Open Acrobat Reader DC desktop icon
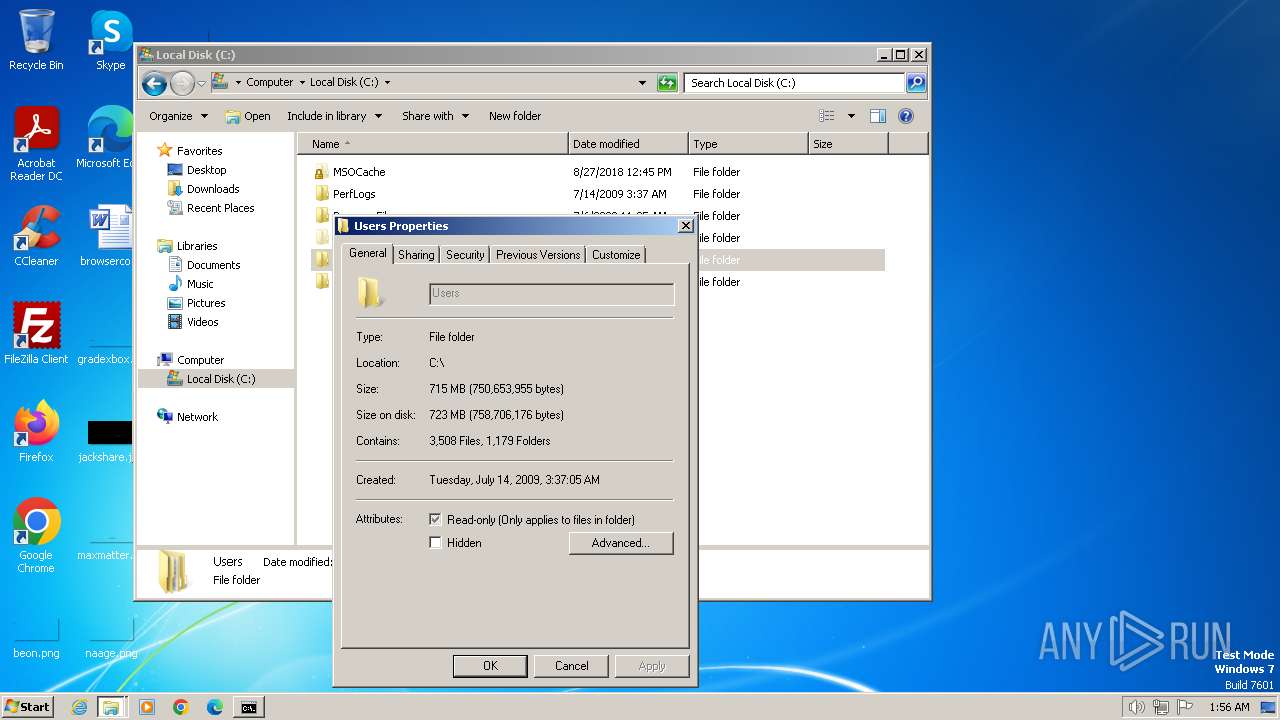The image size is (1280, 720). (36, 144)
